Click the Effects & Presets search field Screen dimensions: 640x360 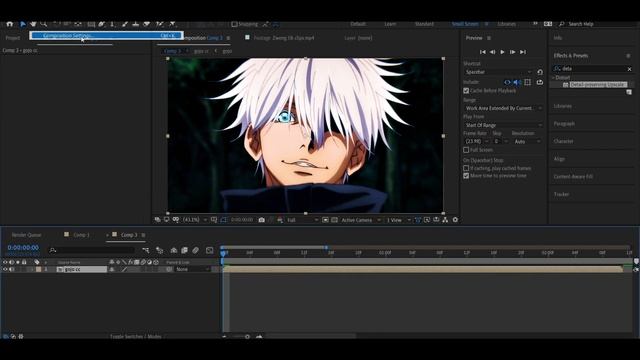pos(593,69)
